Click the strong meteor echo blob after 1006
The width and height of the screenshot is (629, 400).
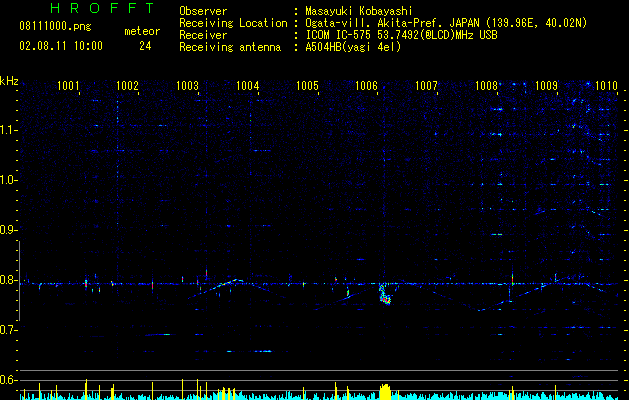click(x=385, y=295)
